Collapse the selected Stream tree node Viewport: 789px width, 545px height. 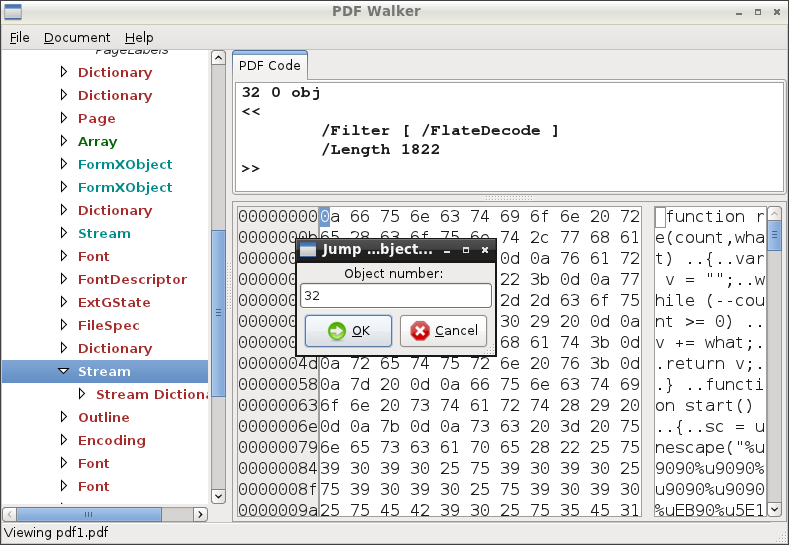63,371
